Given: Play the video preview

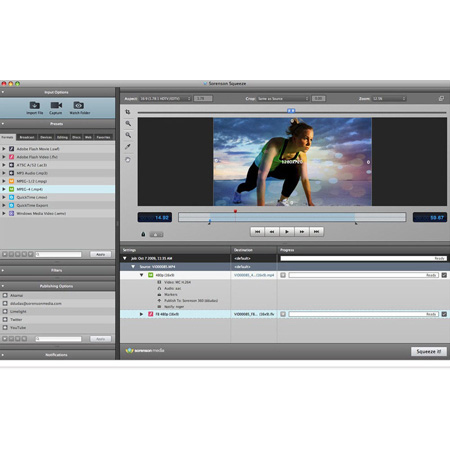Looking at the screenshot, I should click(x=287, y=232).
